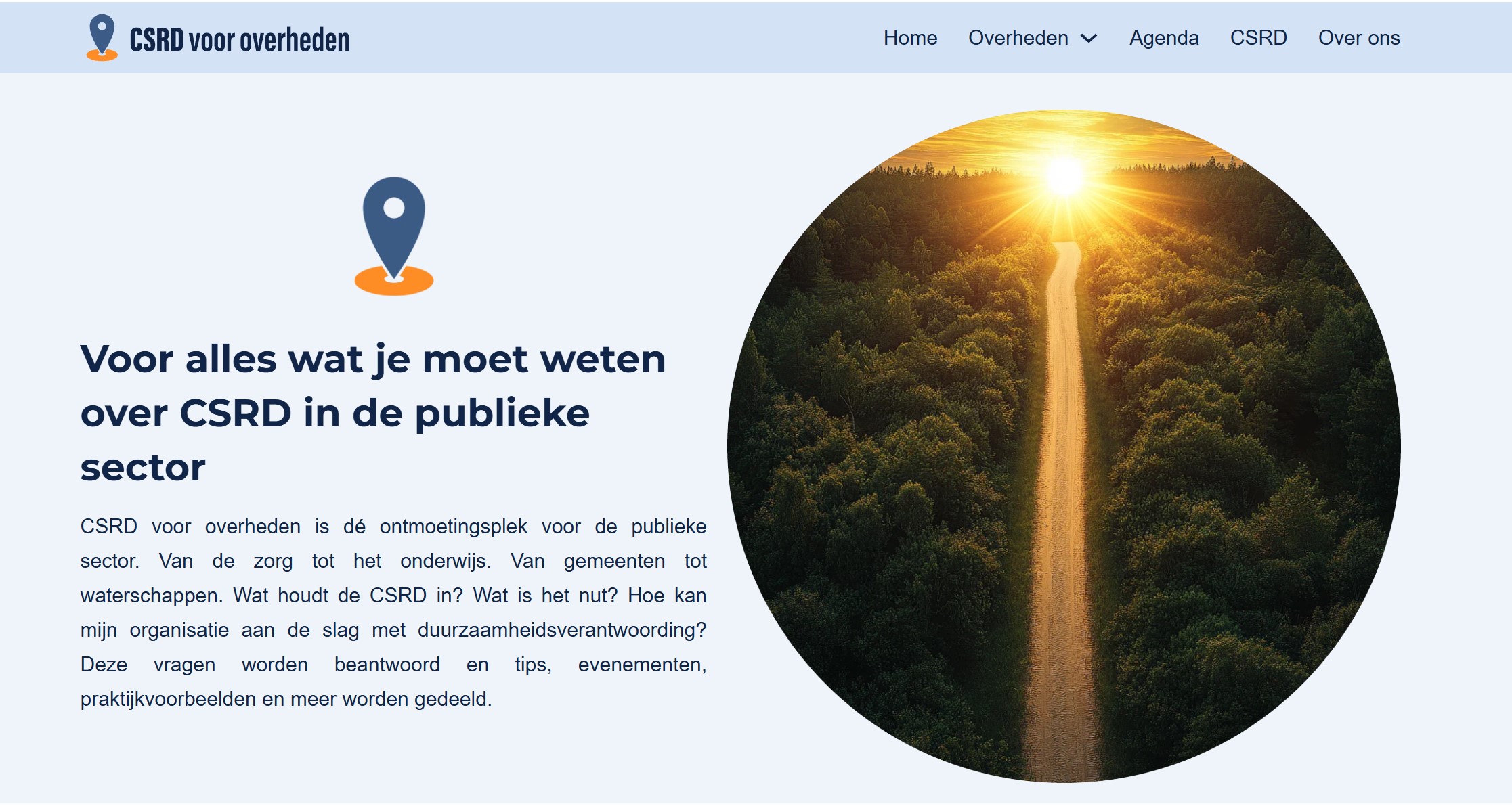Expand the chevron next to Overheden
This screenshot has width=1512, height=806.
1089,39
